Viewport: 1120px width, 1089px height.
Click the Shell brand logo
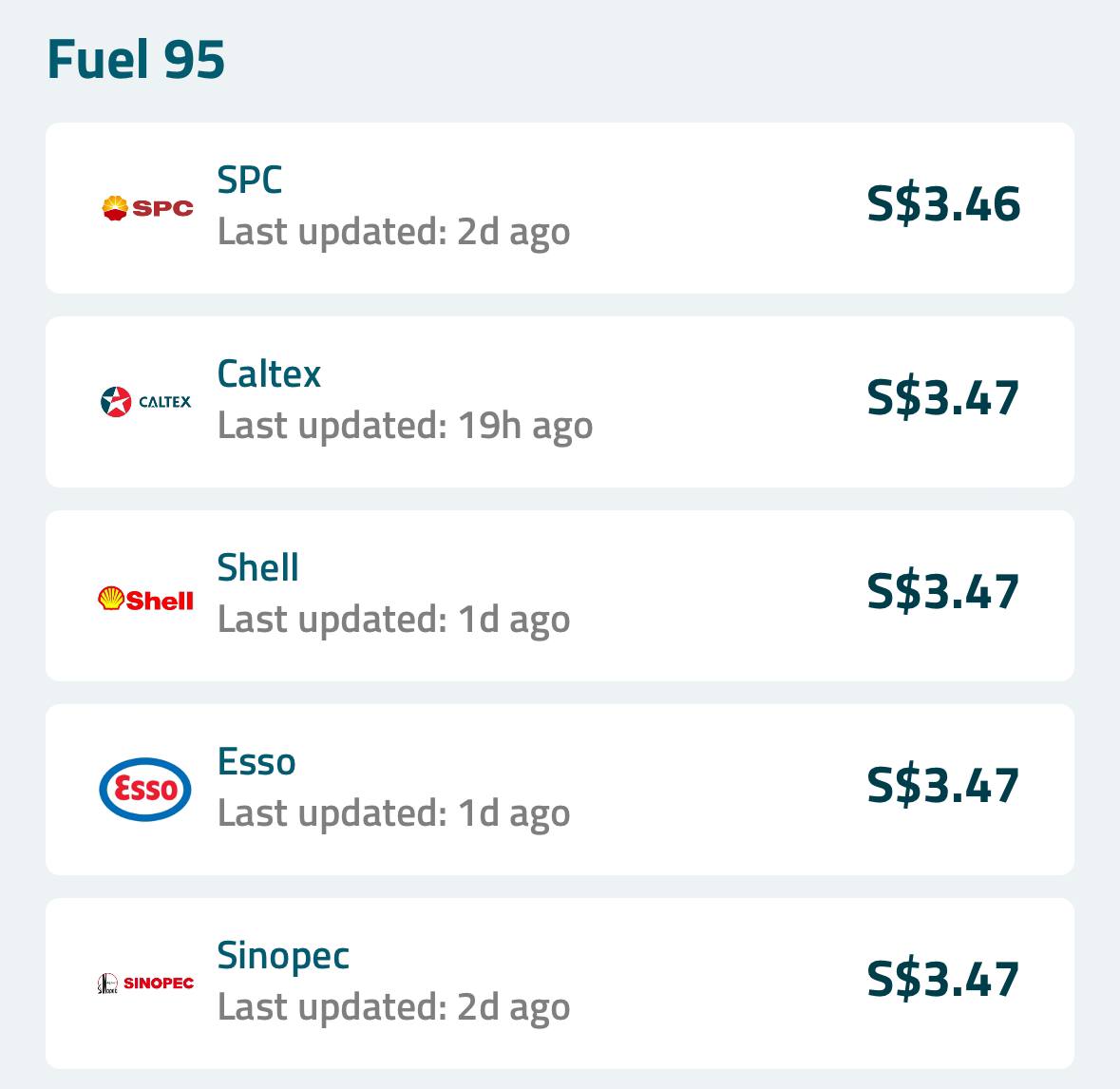(145, 599)
